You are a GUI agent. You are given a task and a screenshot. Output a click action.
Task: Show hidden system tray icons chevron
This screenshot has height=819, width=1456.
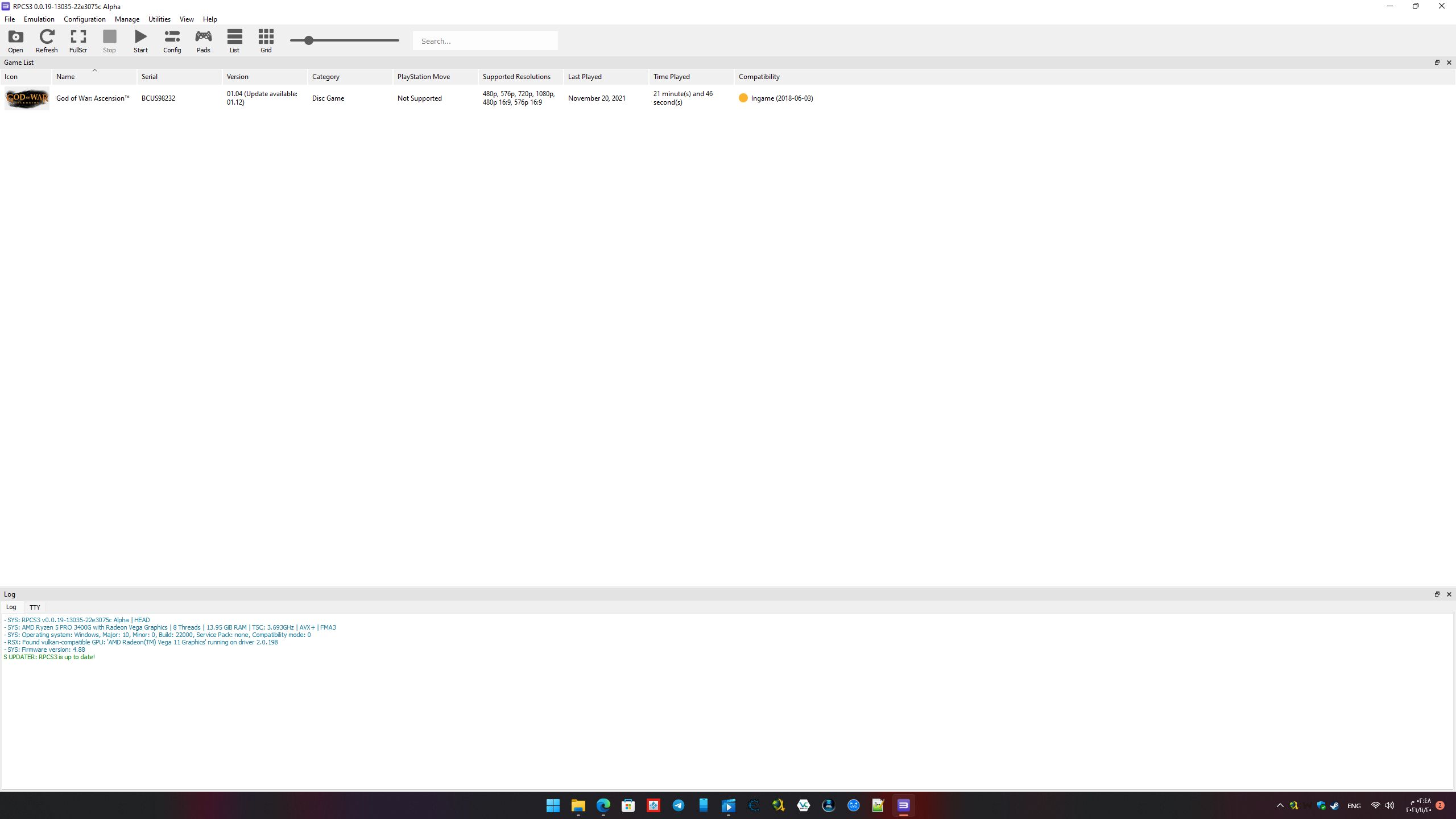(x=1280, y=805)
